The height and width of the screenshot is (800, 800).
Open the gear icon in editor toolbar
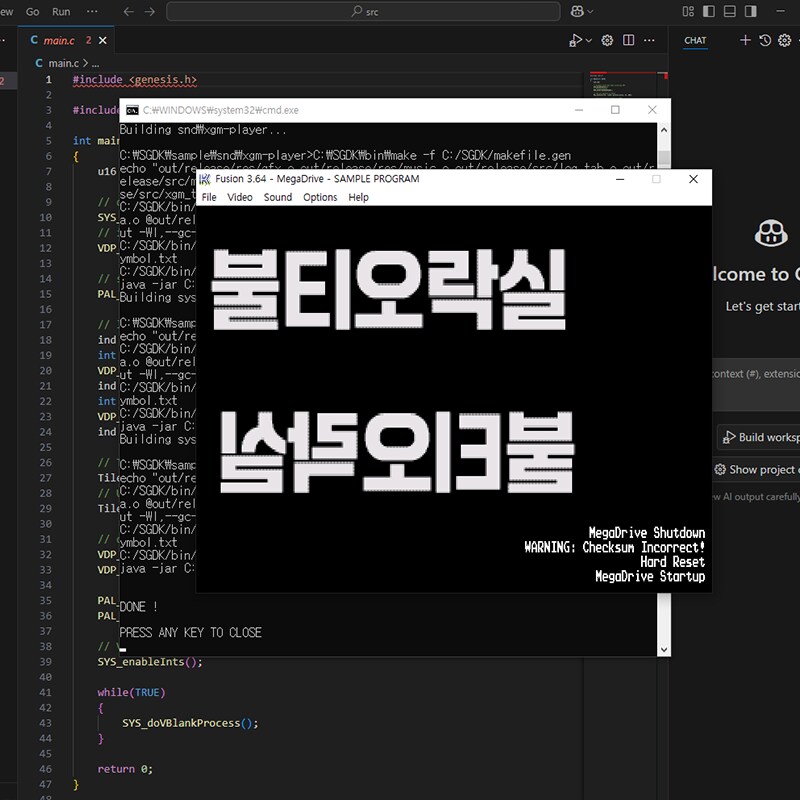607,40
